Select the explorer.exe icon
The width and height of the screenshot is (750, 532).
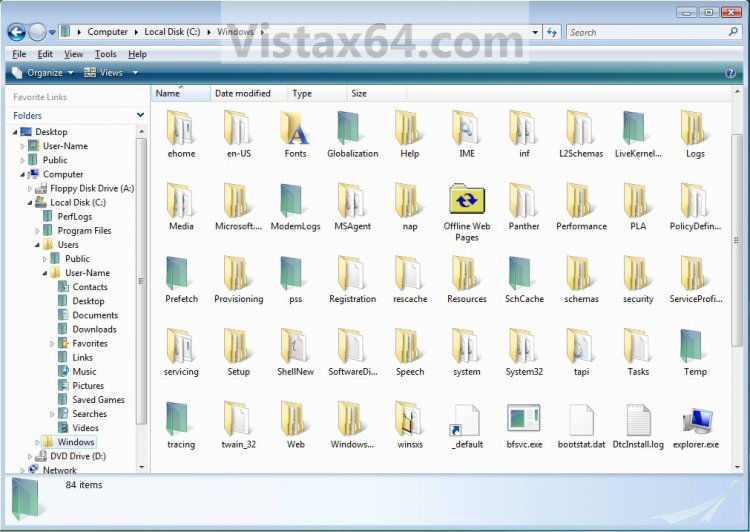[697, 421]
